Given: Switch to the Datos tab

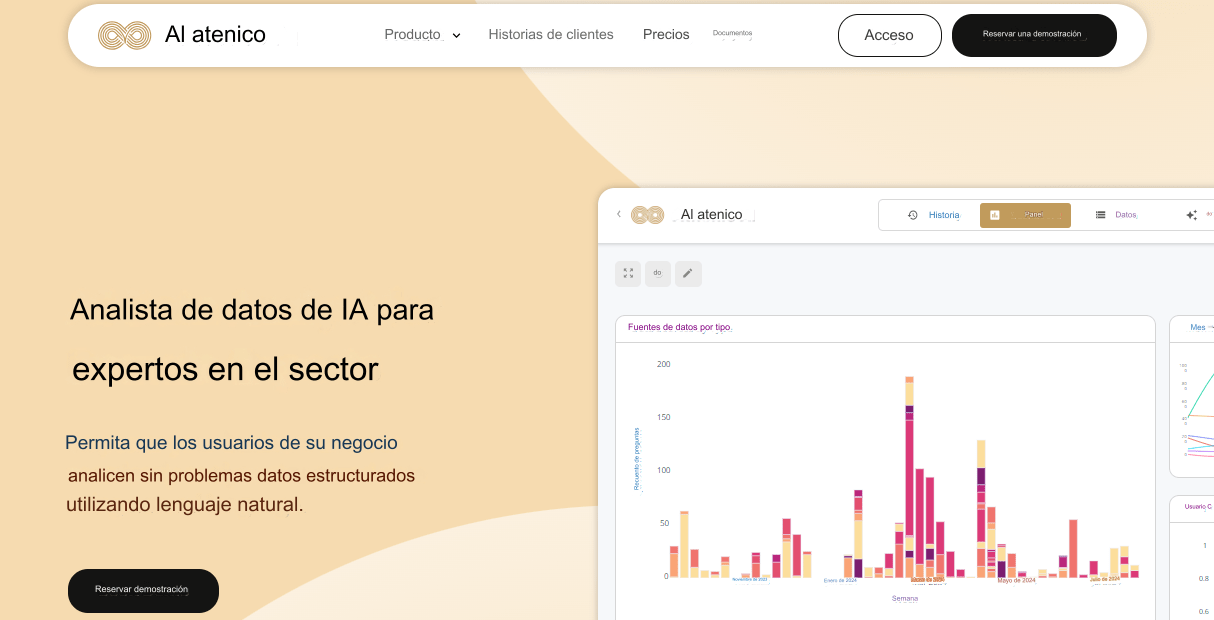Looking at the screenshot, I should coord(1116,215).
